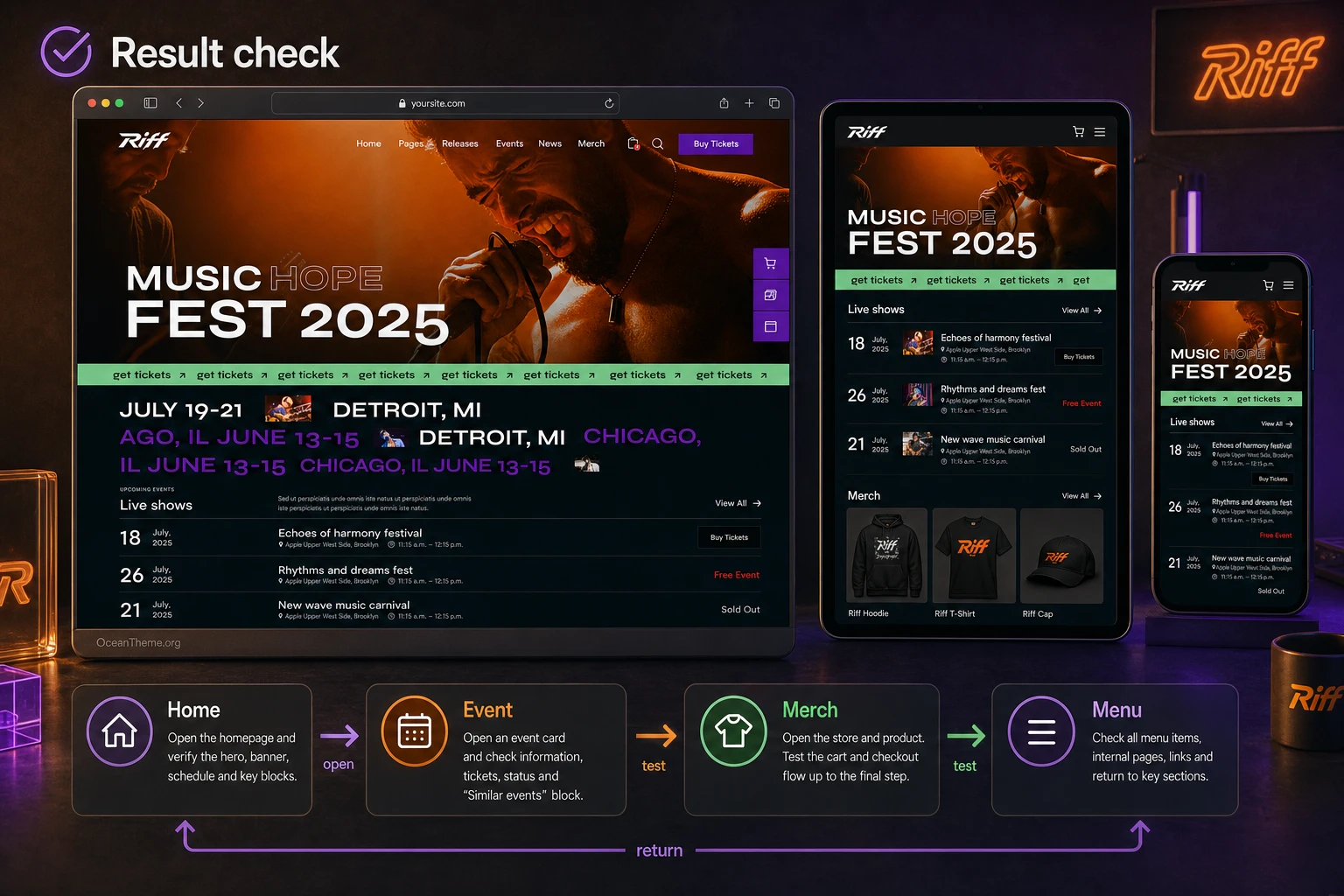The width and height of the screenshot is (1344, 896).
Task: Click Buy Tickets button on tablet Echoes row
Action: [x=1079, y=357]
